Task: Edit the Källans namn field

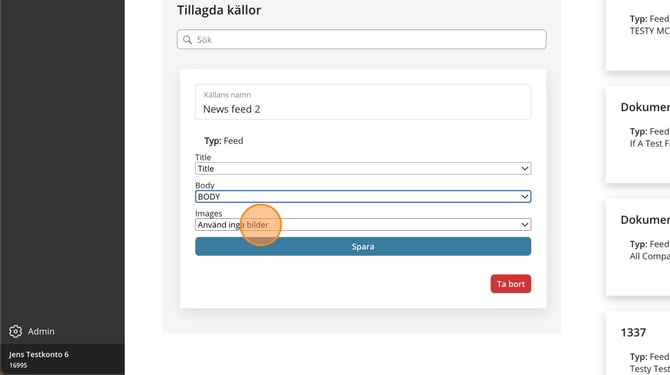Action: (x=363, y=103)
